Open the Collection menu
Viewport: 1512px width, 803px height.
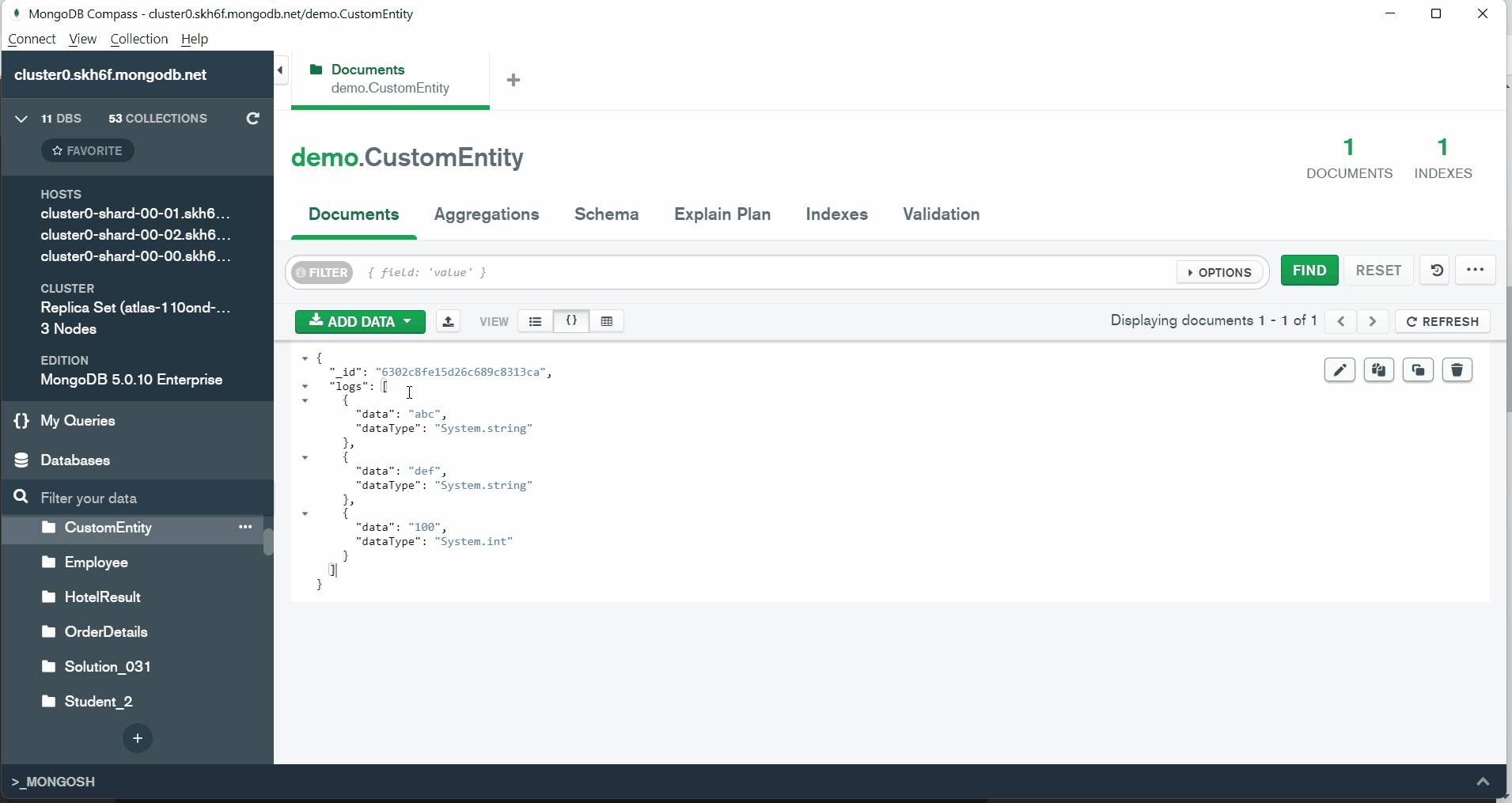point(138,39)
